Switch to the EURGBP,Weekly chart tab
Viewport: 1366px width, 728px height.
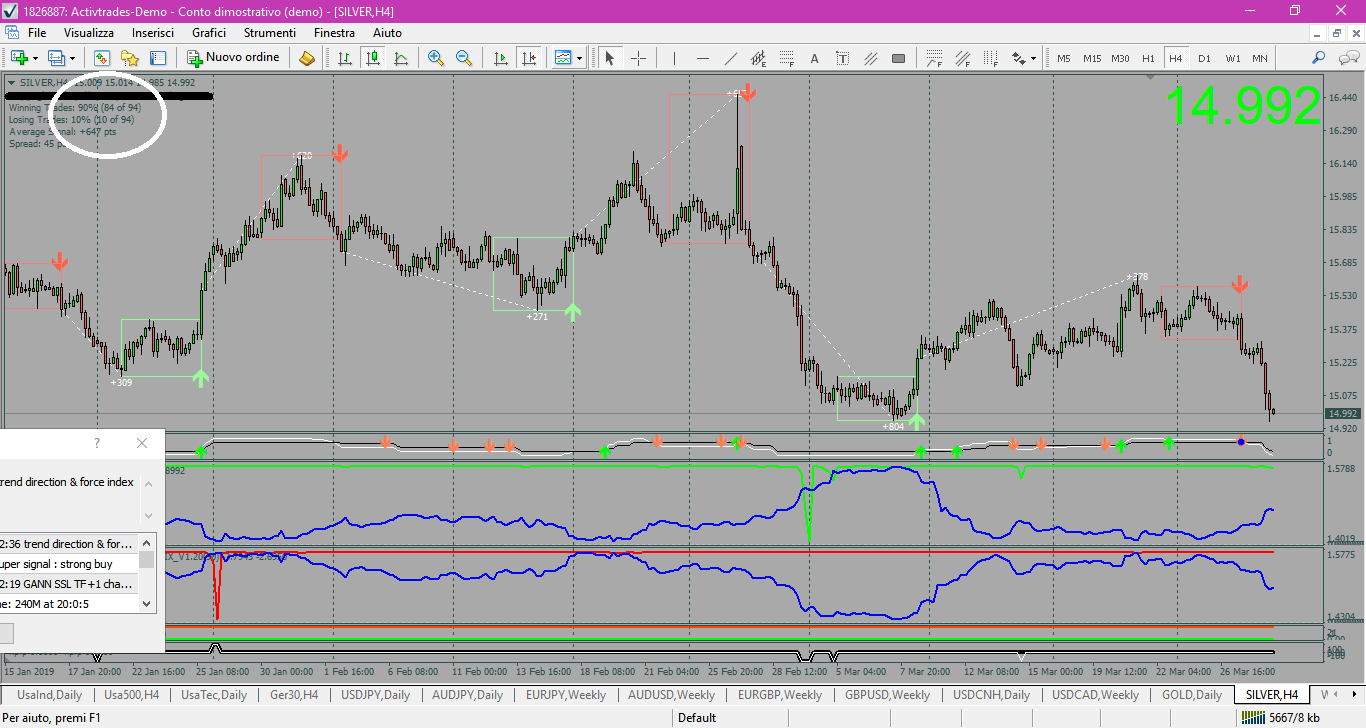pyautogui.click(x=780, y=695)
